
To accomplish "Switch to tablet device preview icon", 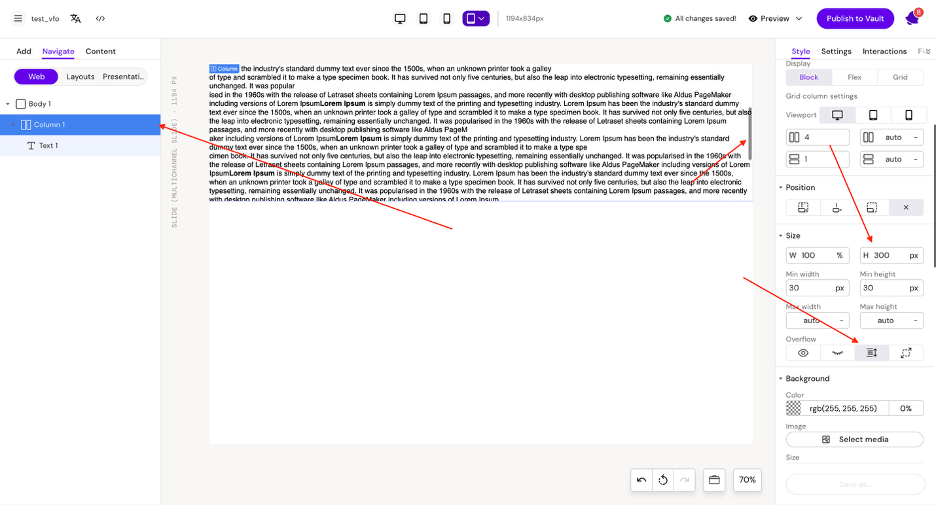I will click(423, 18).
